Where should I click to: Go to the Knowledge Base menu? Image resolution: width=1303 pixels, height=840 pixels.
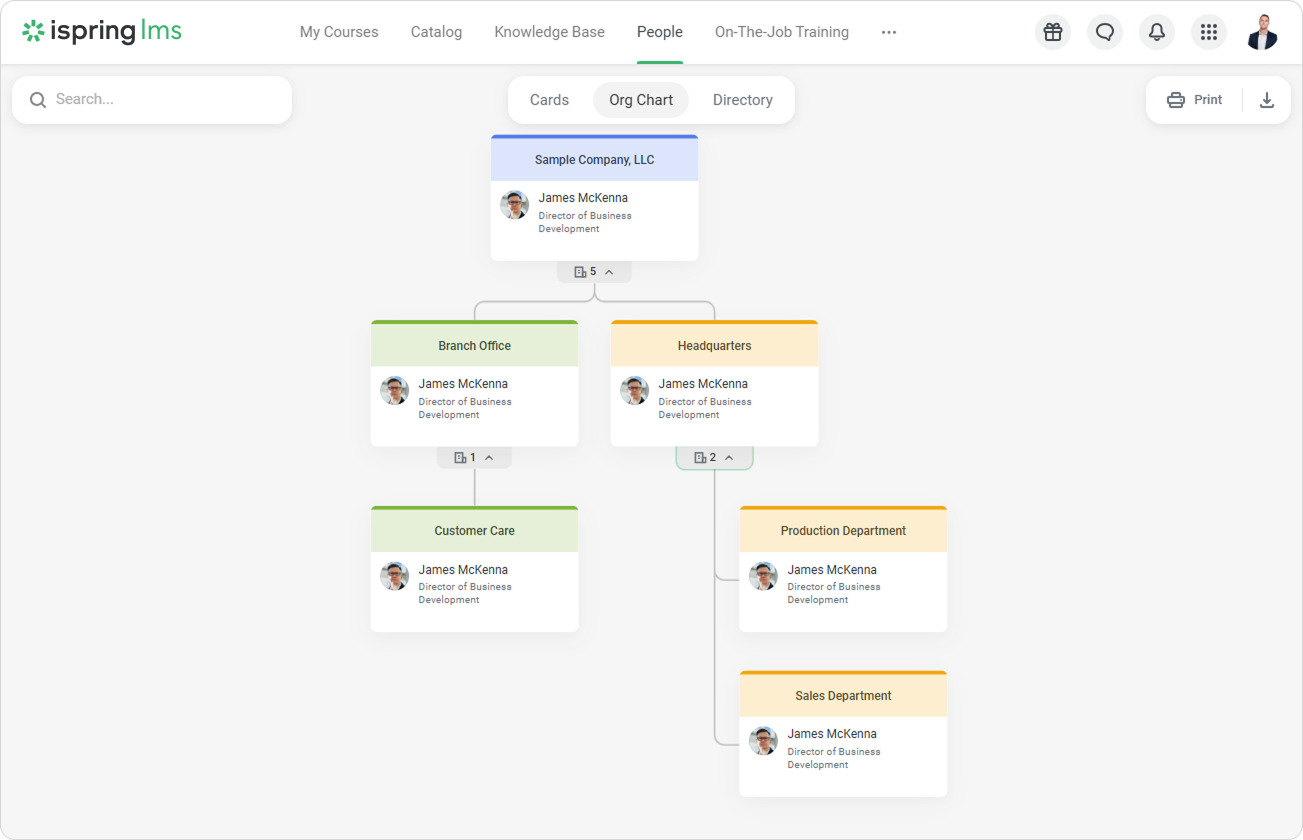click(x=549, y=32)
